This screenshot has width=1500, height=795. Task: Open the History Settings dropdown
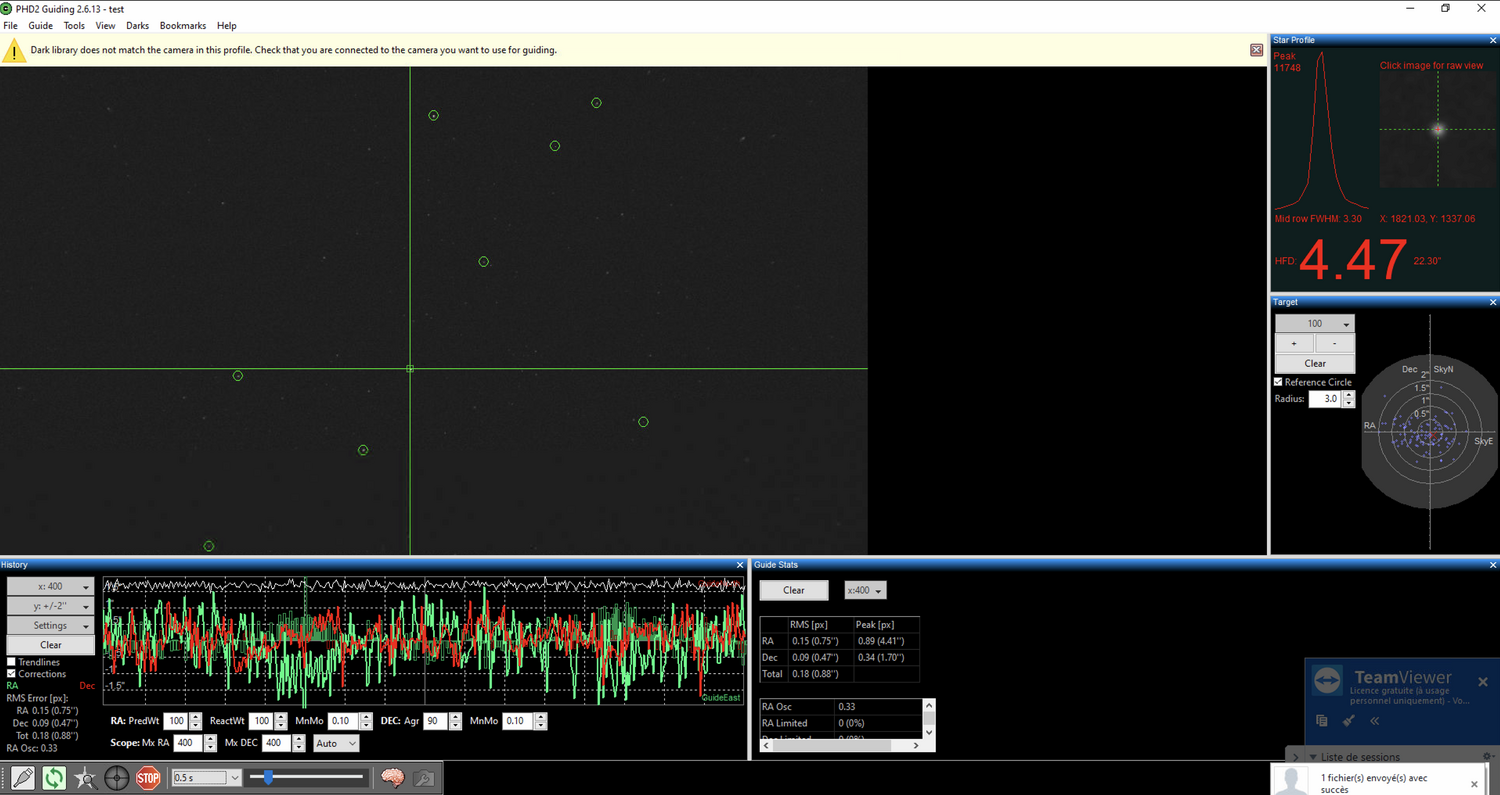click(51, 625)
